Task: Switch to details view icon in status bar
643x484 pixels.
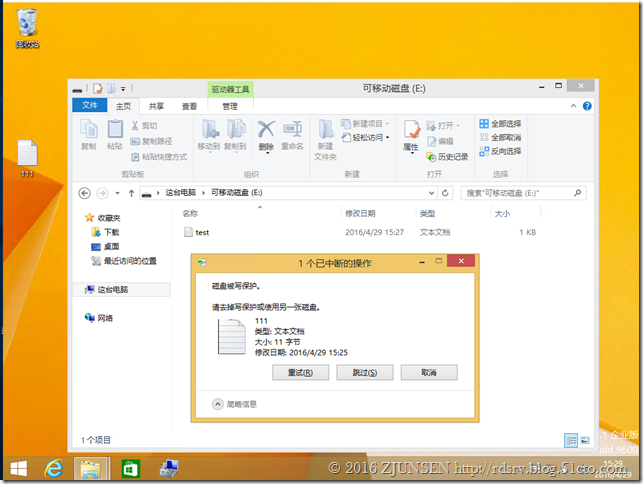Action: pyautogui.click(x=571, y=441)
